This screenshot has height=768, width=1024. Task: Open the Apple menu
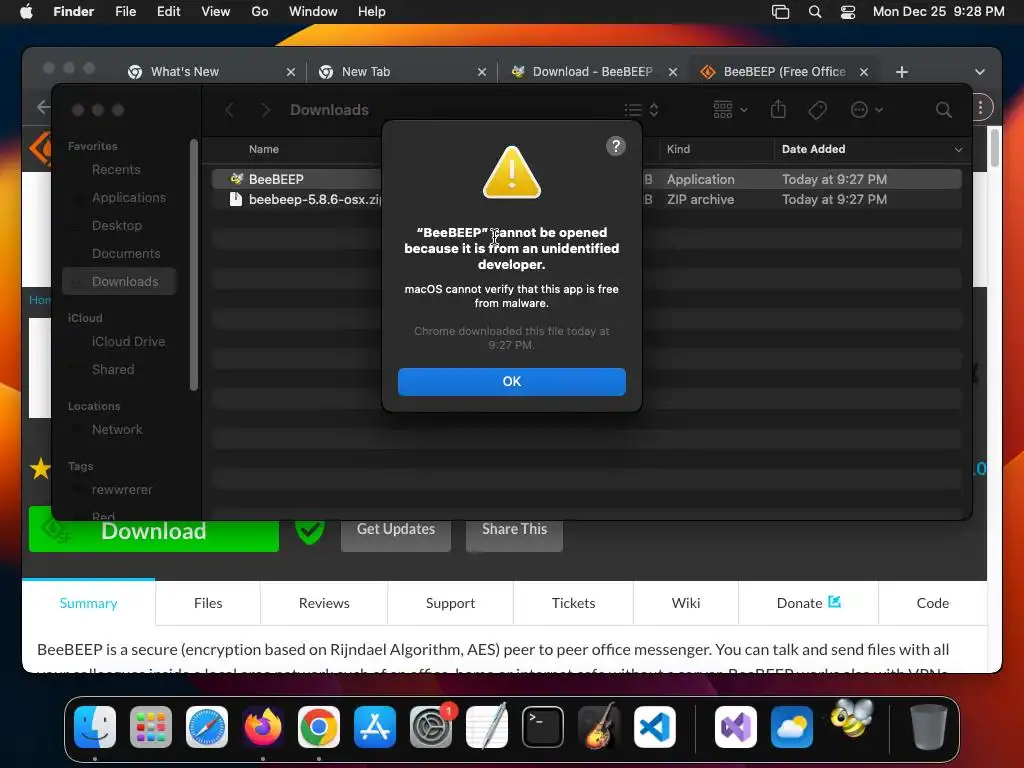pyautogui.click(x=26, y=11)
